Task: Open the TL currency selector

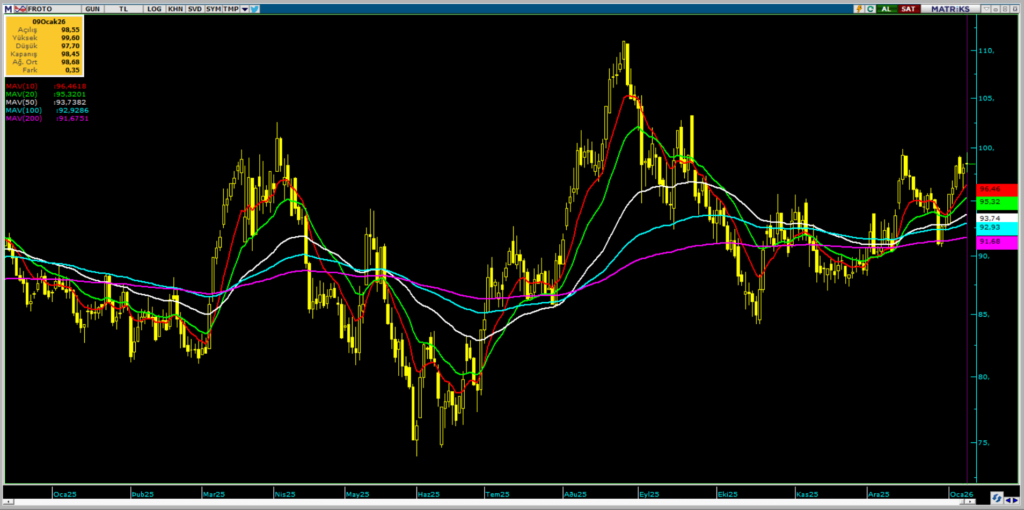Action: (124, 8)
